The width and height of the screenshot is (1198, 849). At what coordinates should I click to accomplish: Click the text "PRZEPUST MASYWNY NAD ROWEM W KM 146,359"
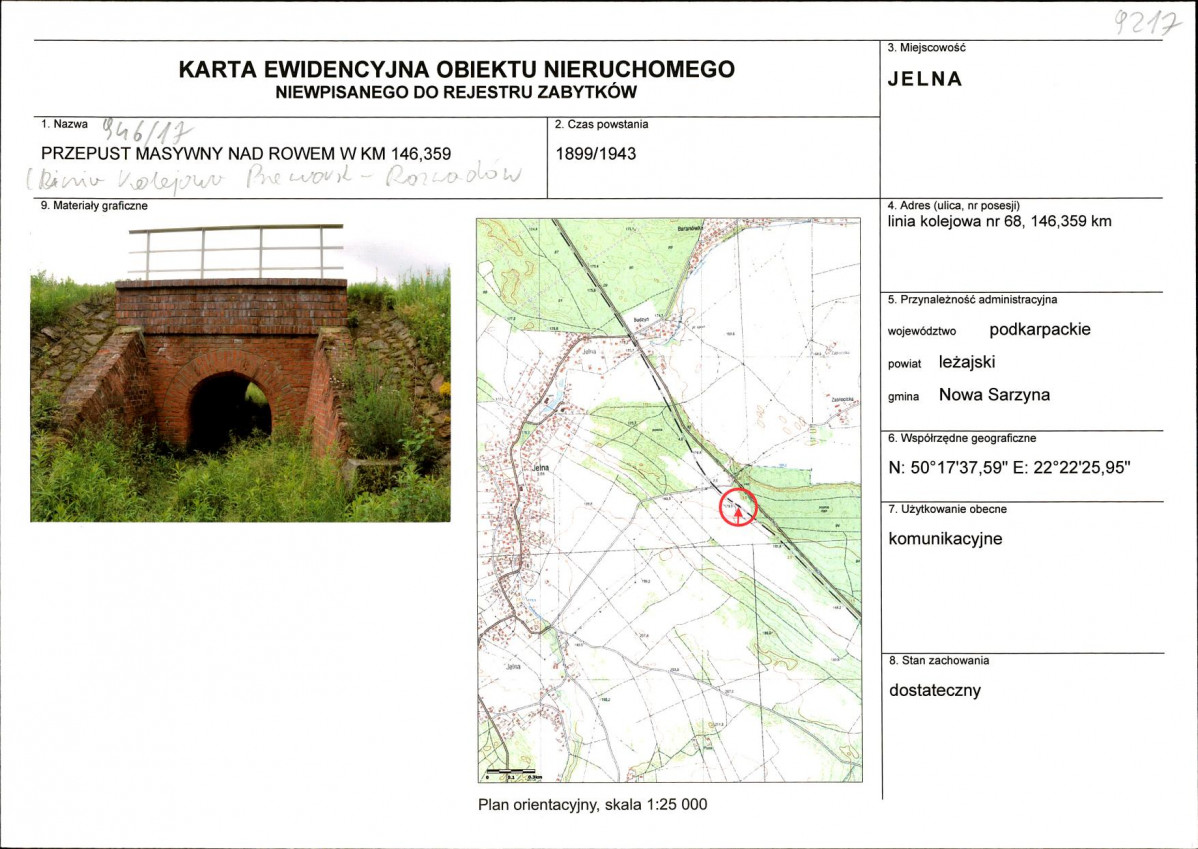pyautogui.click(x=246, y=154)
